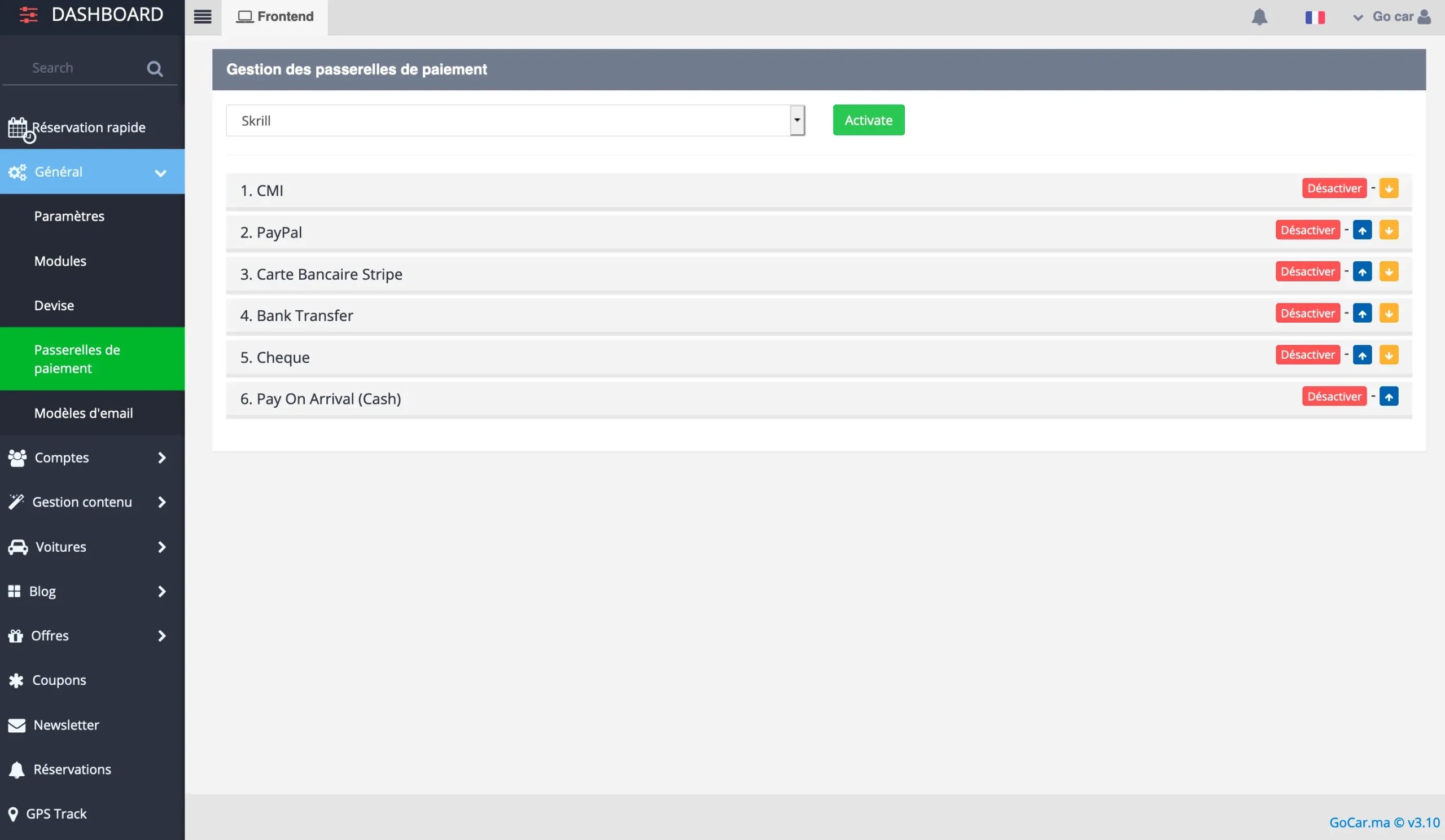Expand the Blog menu section
This screenshot has height=840, width=1445.
tap(92, 591)
